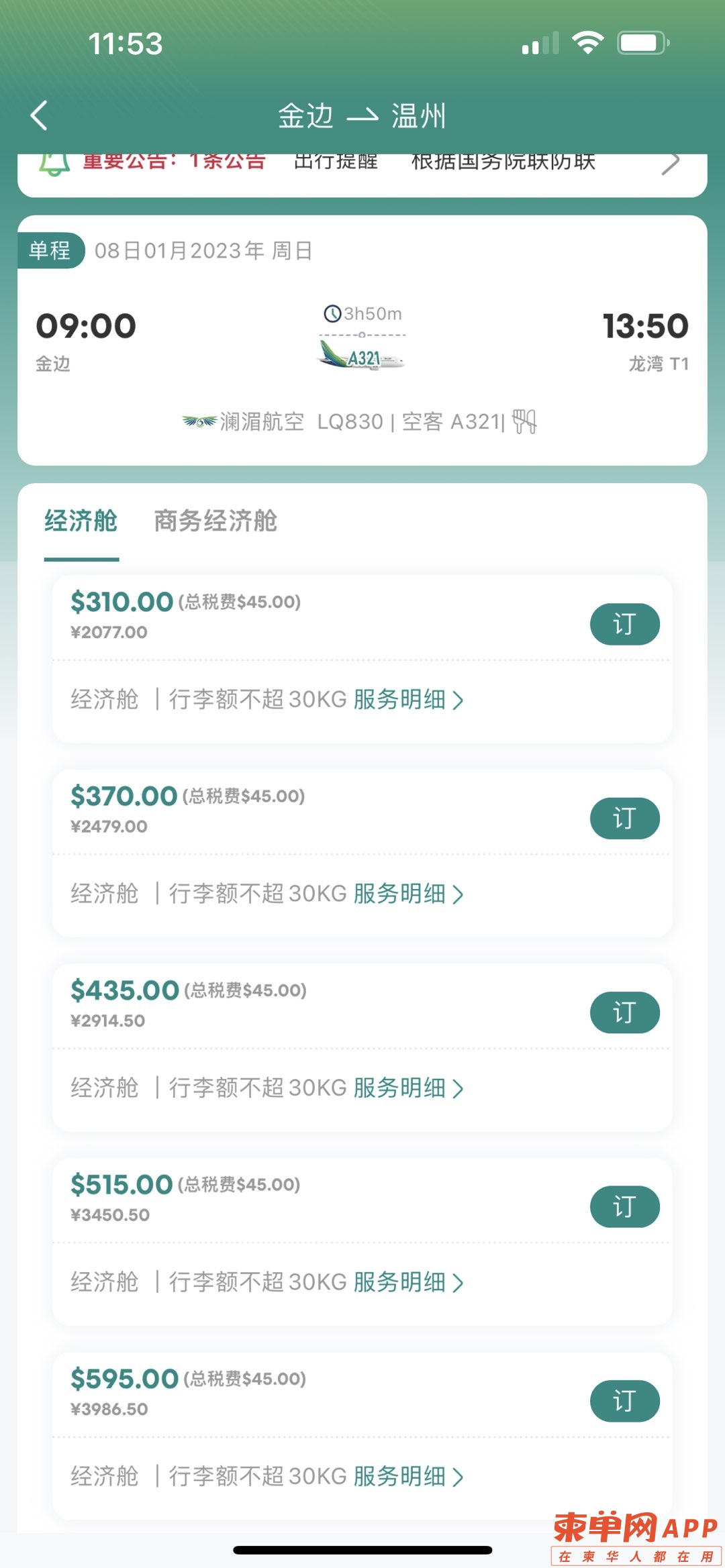Expand 服务明细 for the $310.00 fare
The width and height of the screenshot is (725, 1568).
tap(408, 700)
